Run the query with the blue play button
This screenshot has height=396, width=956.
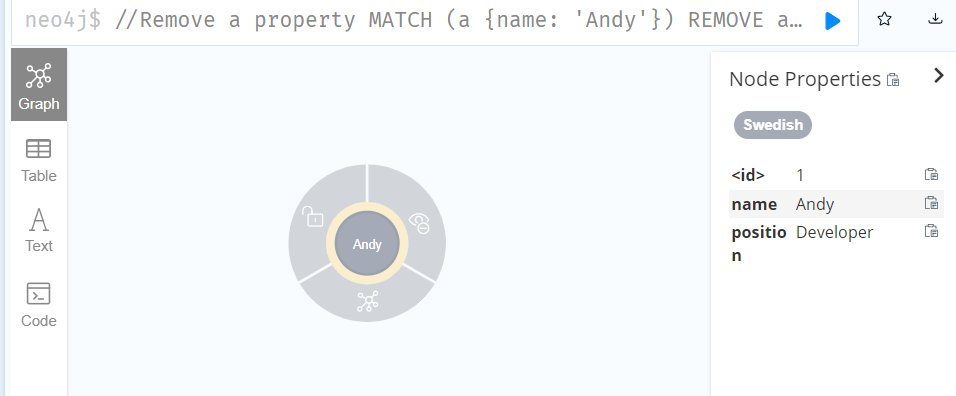832,21
